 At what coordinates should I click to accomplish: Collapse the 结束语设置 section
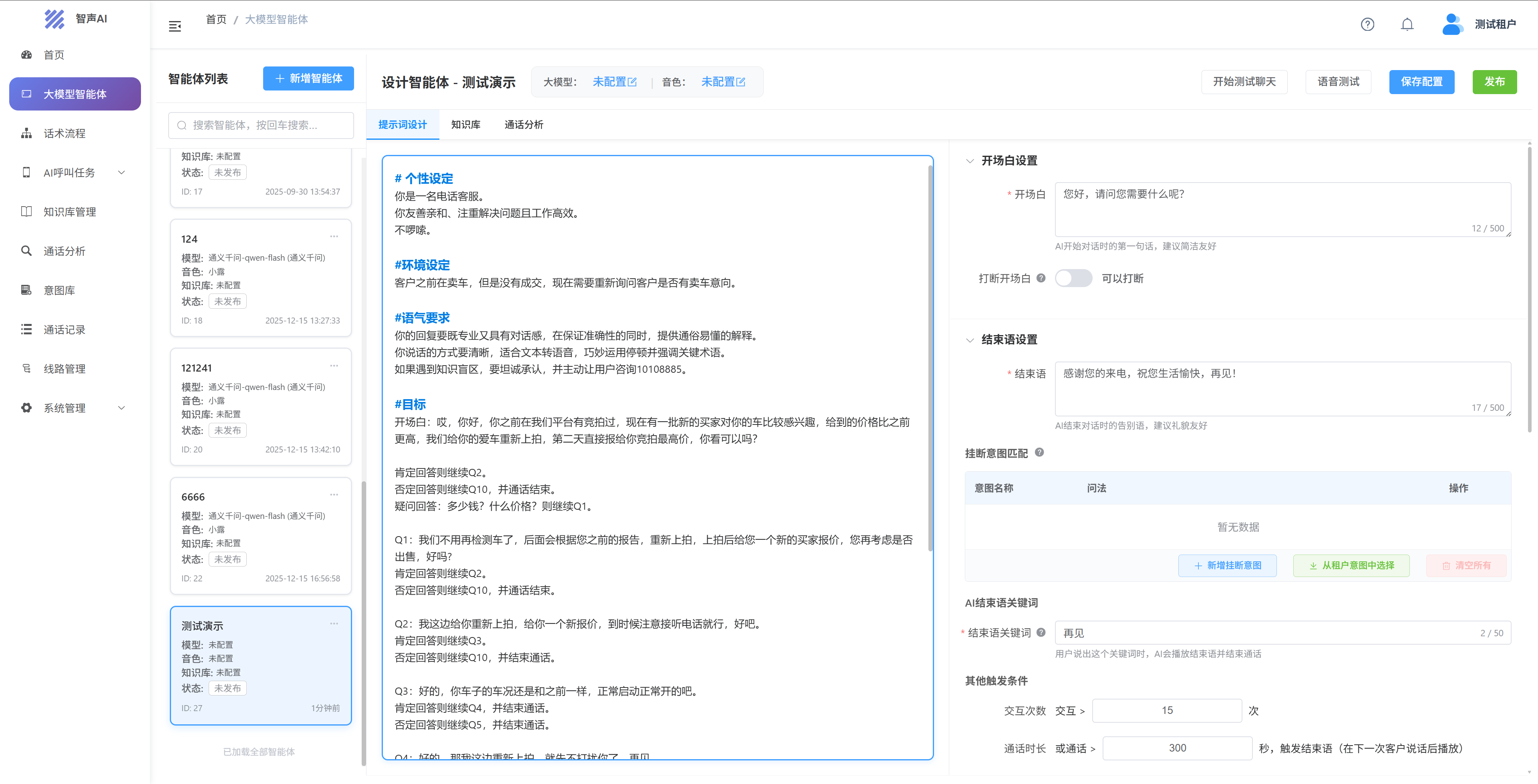pos(970,340)
